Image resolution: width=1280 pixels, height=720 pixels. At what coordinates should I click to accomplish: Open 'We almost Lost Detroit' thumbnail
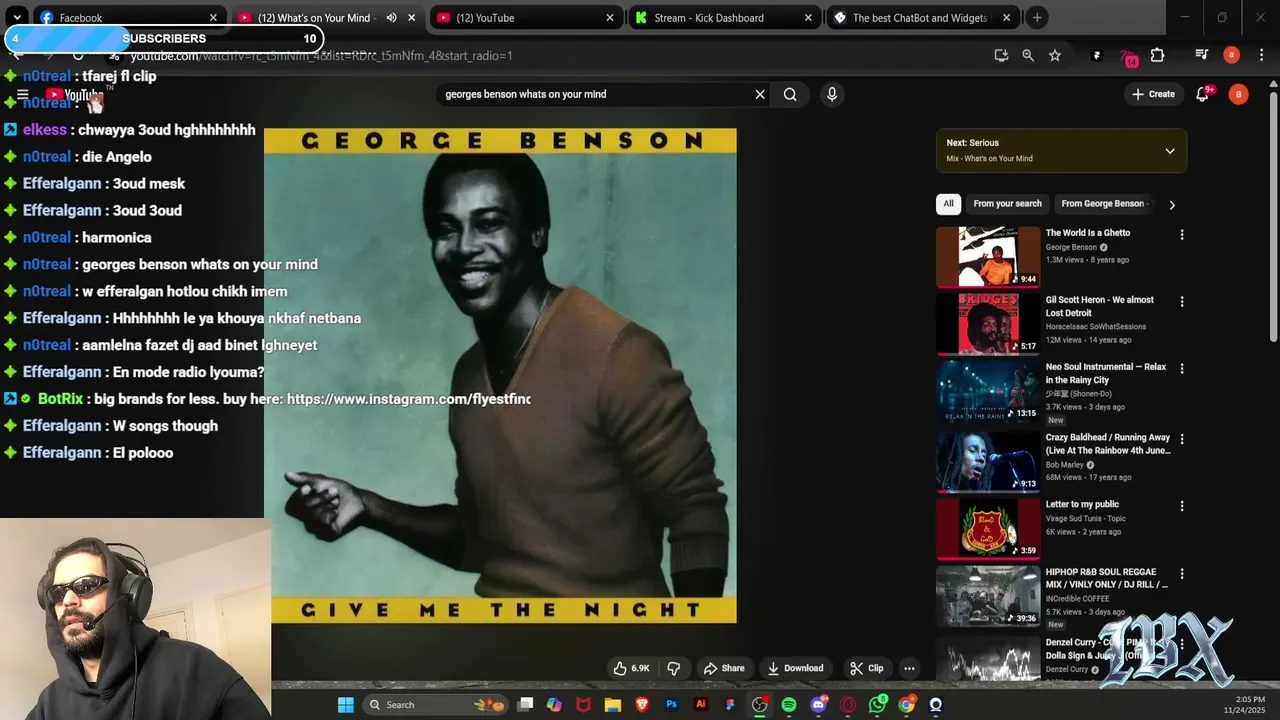pos(988,323)
